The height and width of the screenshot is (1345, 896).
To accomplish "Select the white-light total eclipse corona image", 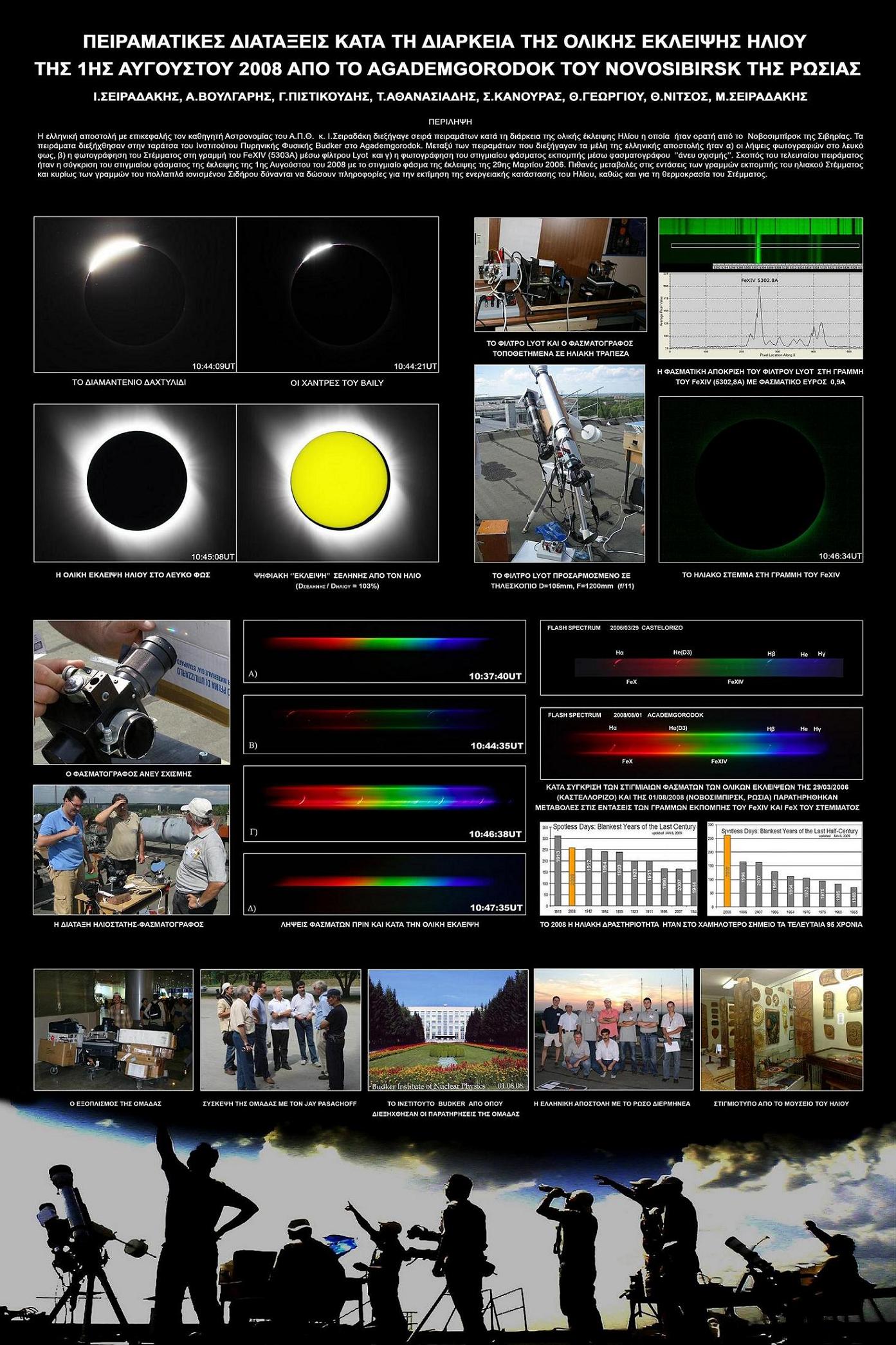I will 135,483.
